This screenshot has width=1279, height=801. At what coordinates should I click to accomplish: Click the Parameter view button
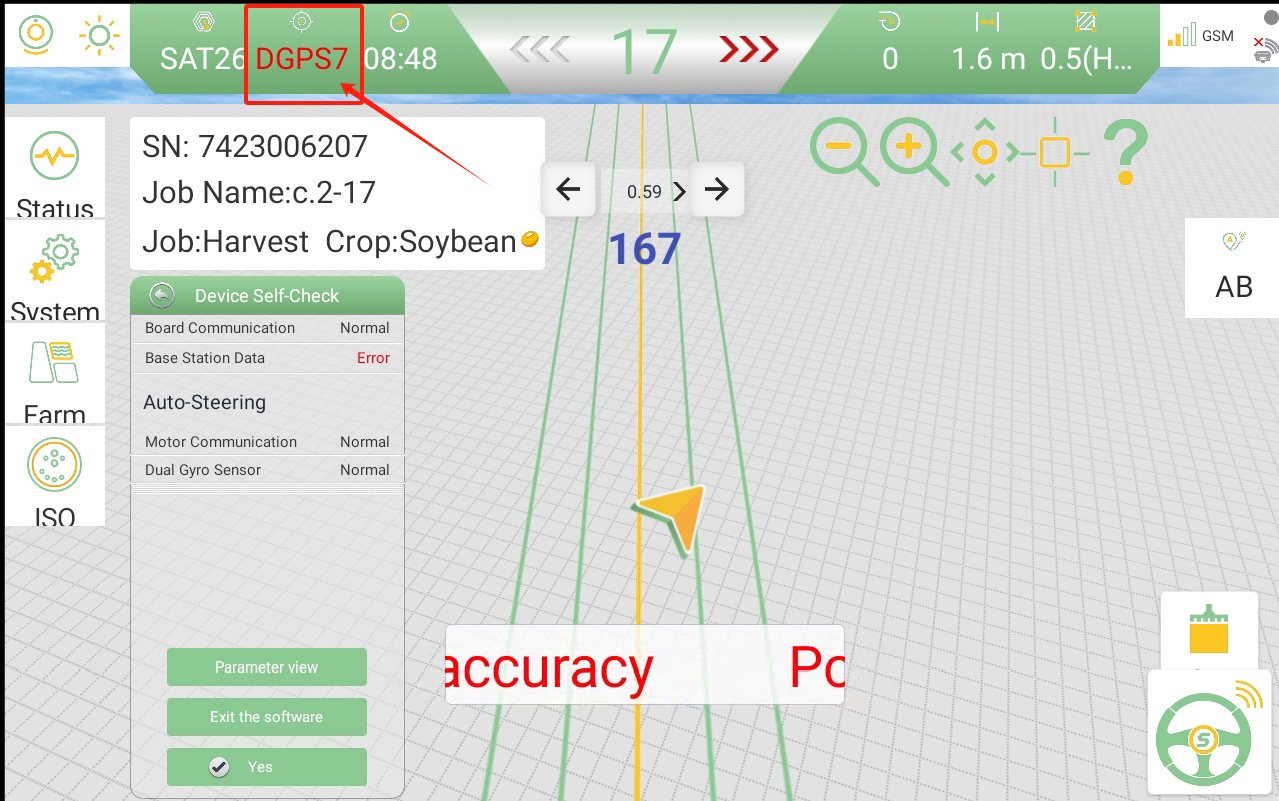(x=266, y=667)
